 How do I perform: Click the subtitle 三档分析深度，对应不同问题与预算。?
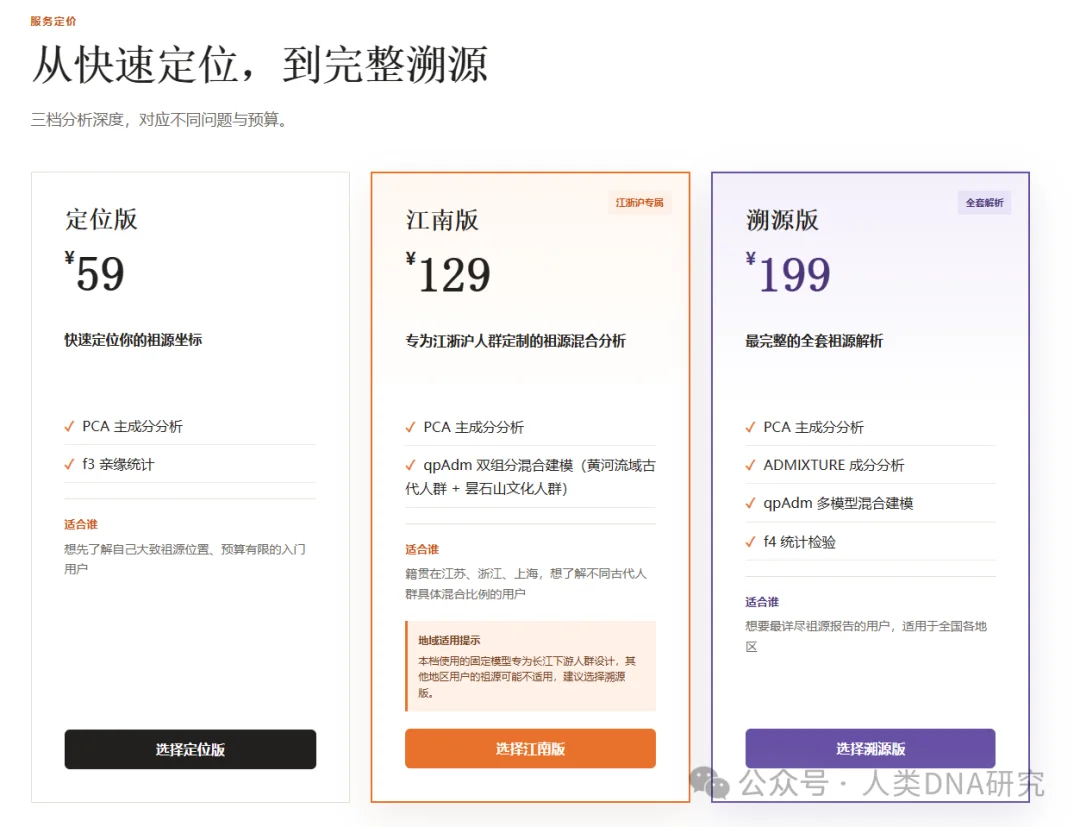(159, 120)
